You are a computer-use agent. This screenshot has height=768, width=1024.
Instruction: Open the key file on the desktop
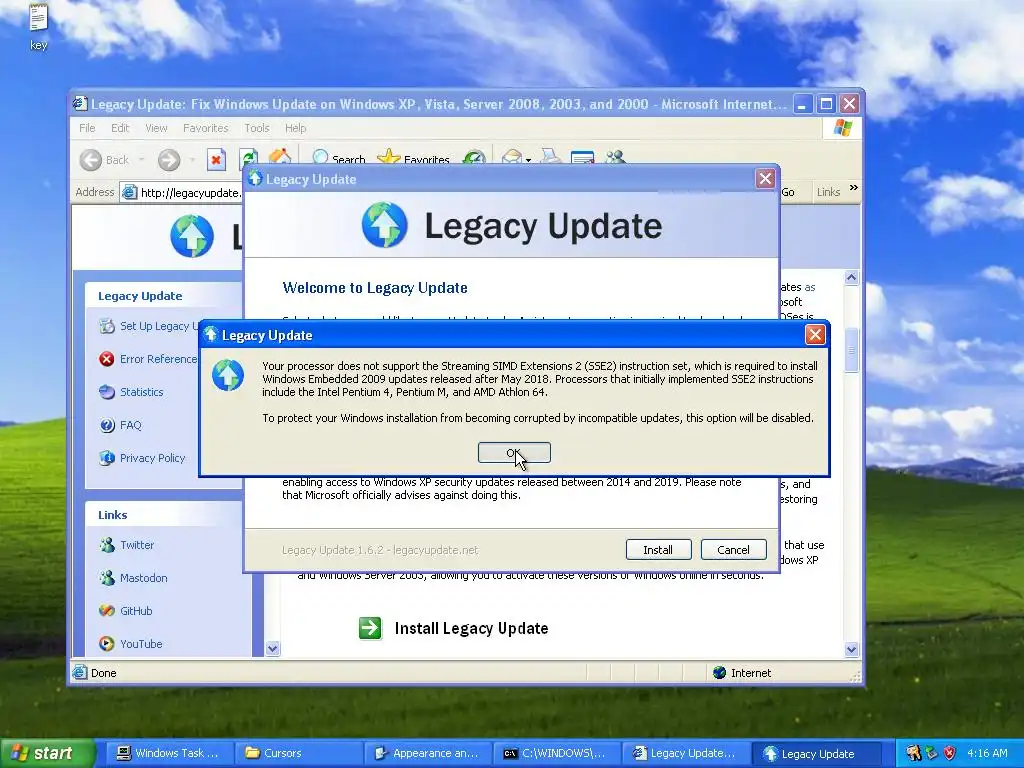[39, 27]
